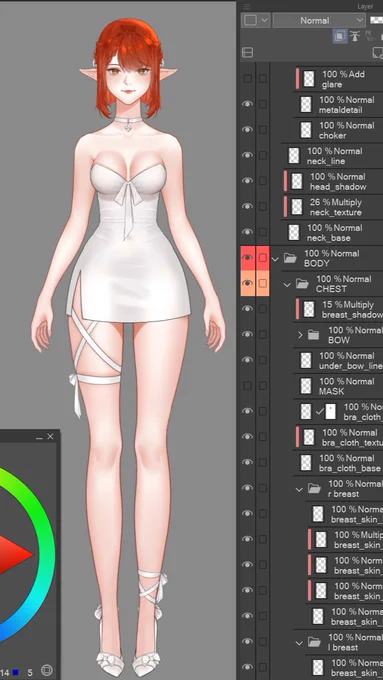Click the BODY folder icon
Screen dimensions: 383x680
[x=290, y=258]
